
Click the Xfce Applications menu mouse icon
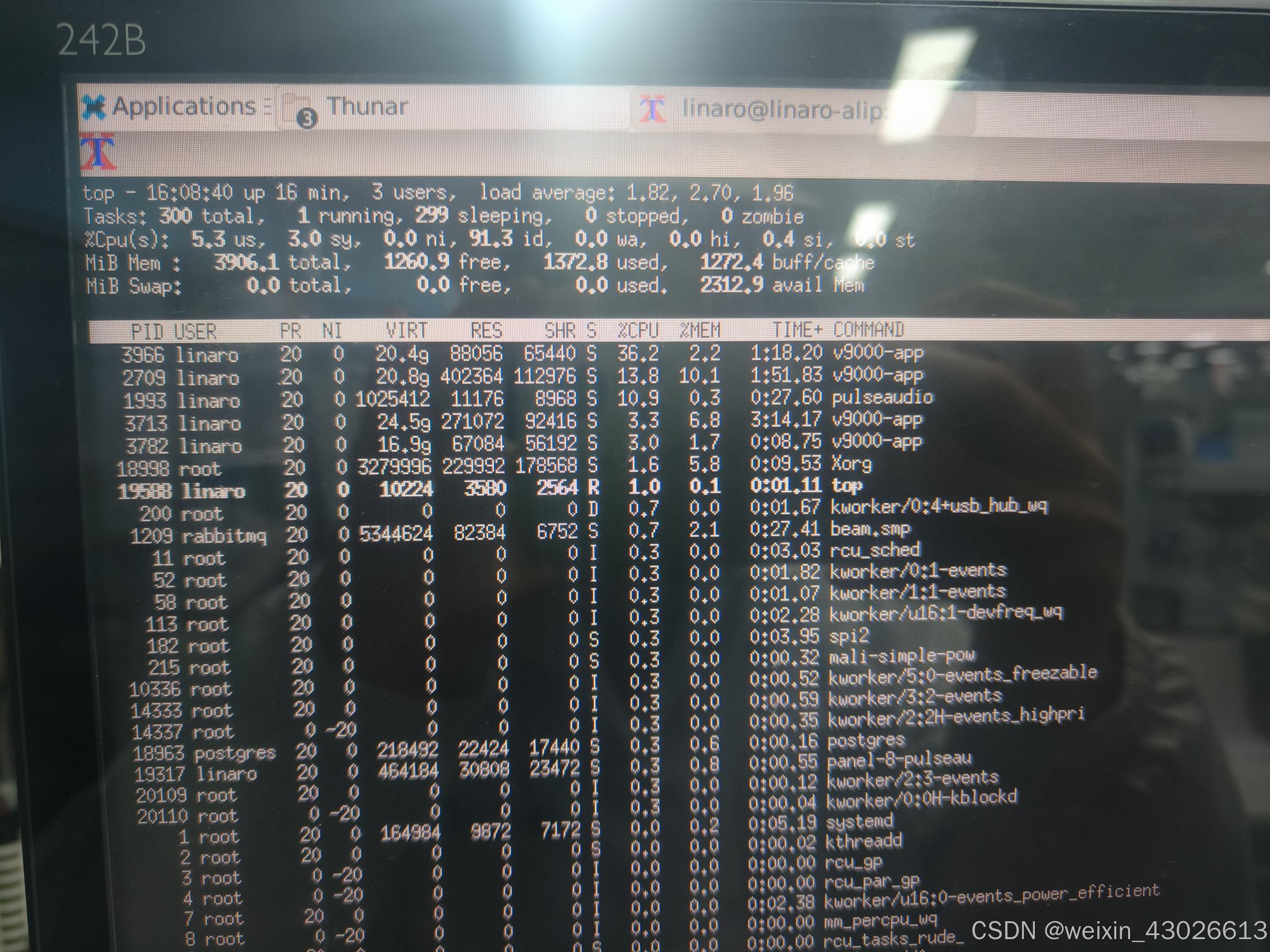[x=94, y=107]
